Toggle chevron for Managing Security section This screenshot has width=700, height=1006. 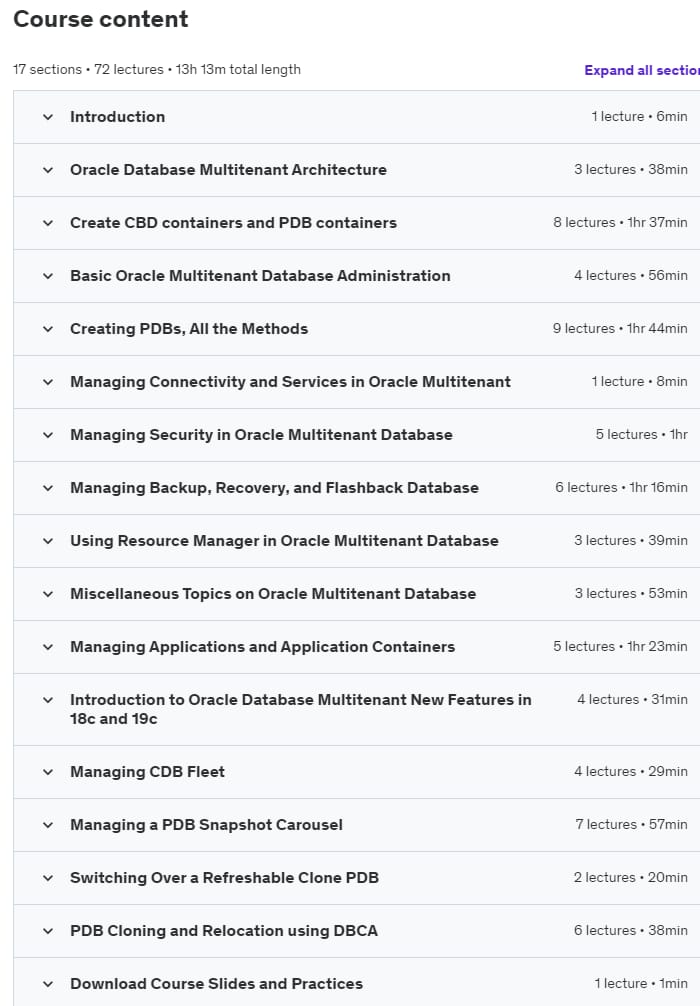[48, 435]
